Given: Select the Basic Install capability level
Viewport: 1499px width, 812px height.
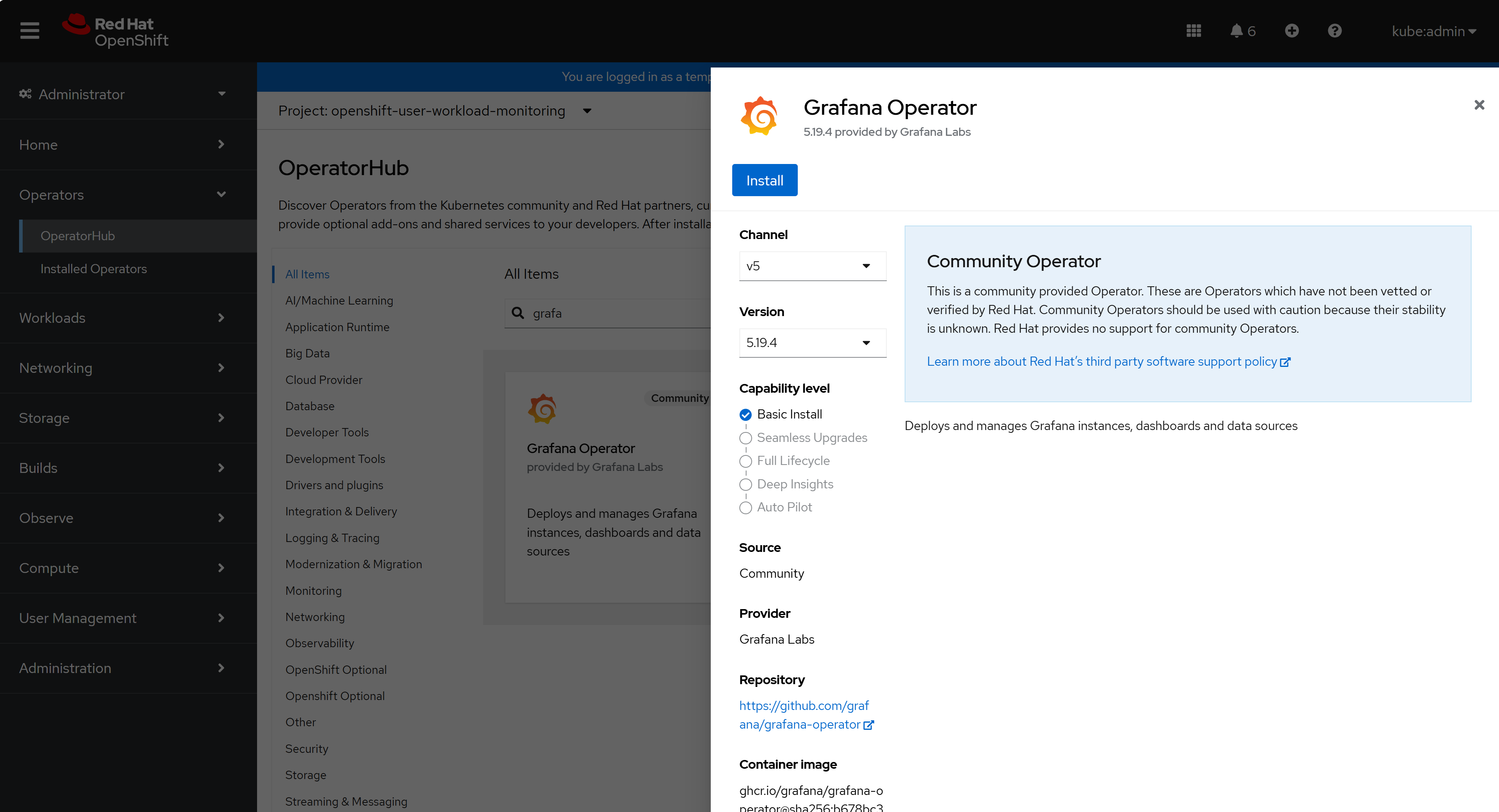Looking at the screenshot, I should tap(745, 415).
